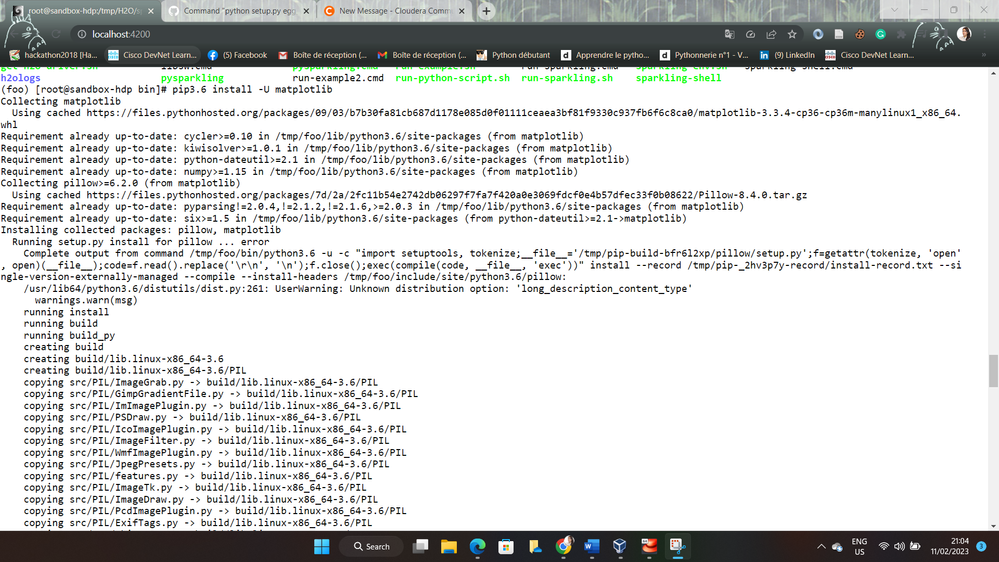The width and height of the screenshot is (999, 562).
Task: Click the sparkling-shell file name
Action: [x=679, y=78]
